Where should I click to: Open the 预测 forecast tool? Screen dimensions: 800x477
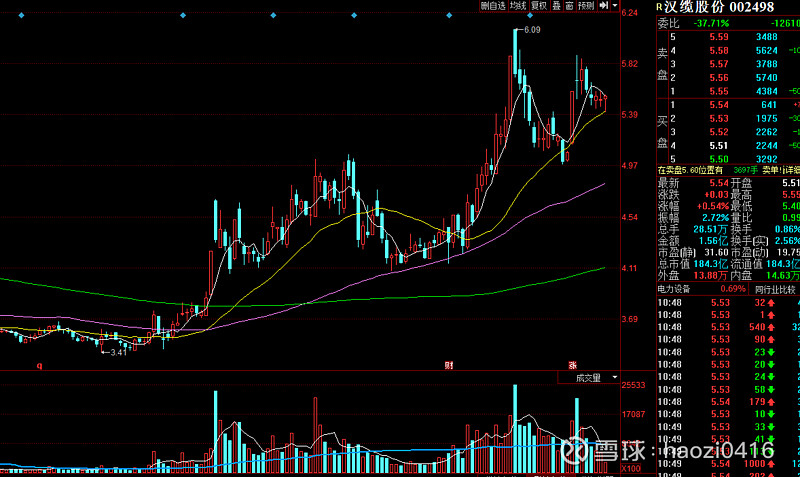(x=586, y=6)
